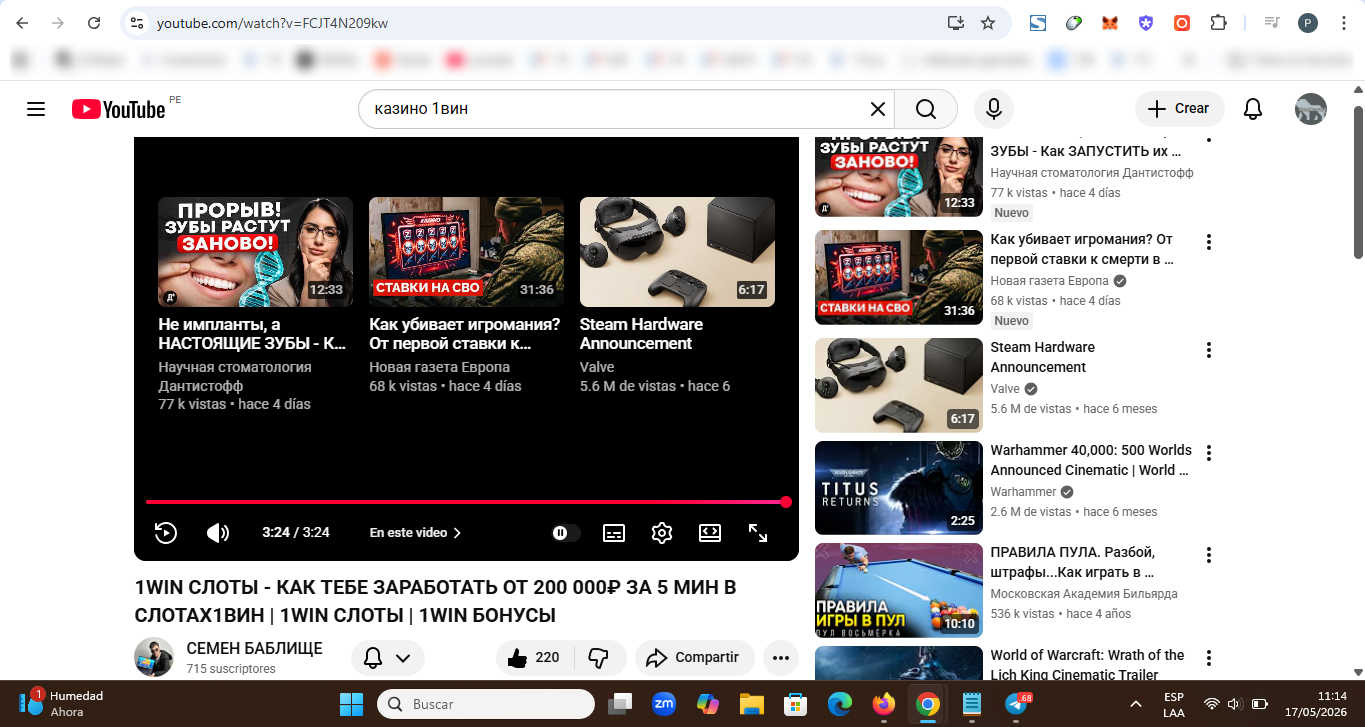Toggle subtitles on the player
The height and width of the screenshot is (727, 1365).
[x=614, y=533]
